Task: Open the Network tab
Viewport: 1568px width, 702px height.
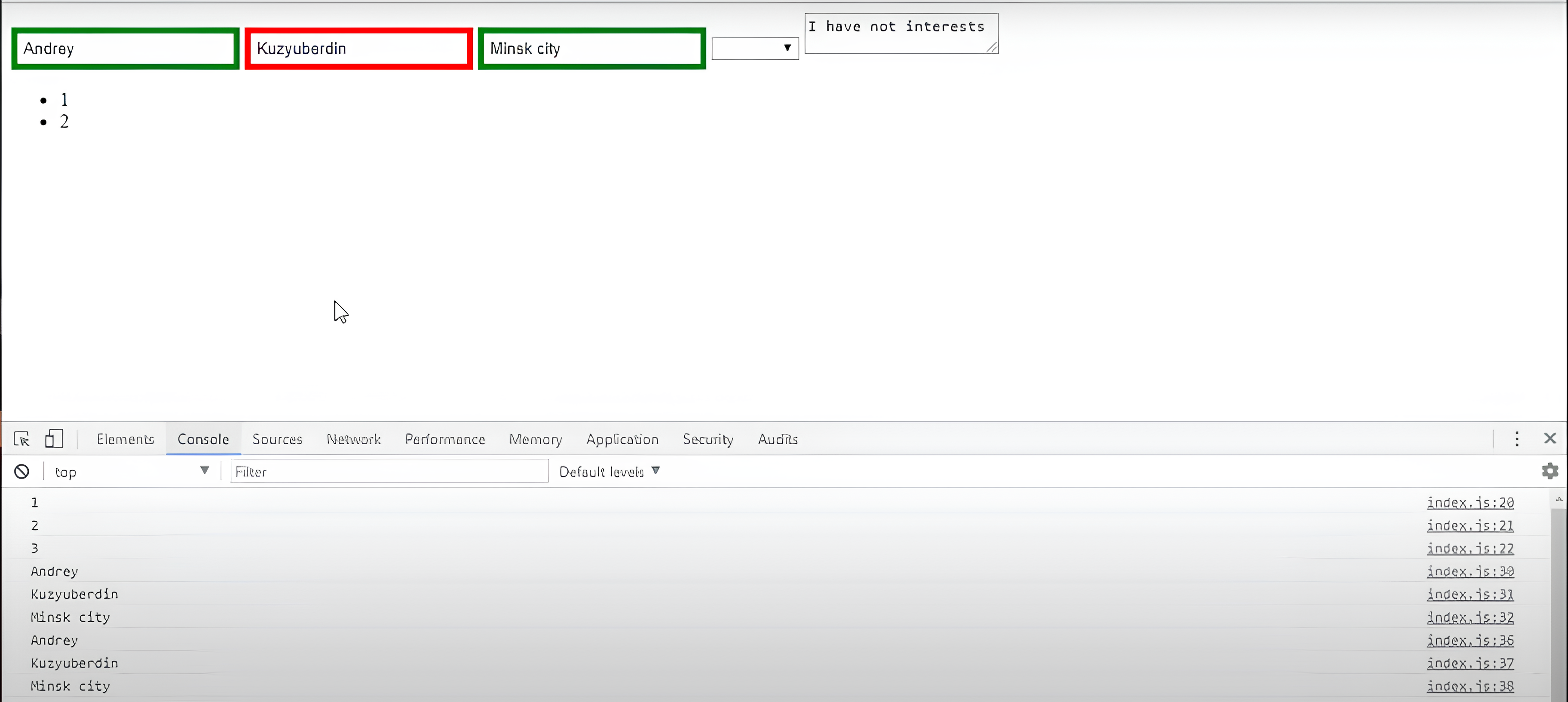Action: [x=353, y=439]
